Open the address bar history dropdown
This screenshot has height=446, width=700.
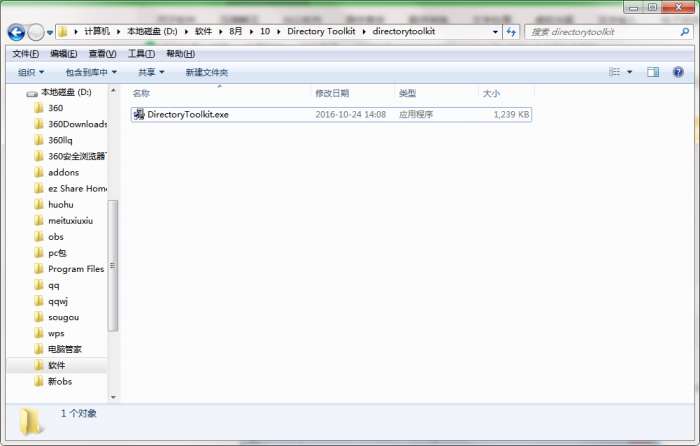point(495,32)
